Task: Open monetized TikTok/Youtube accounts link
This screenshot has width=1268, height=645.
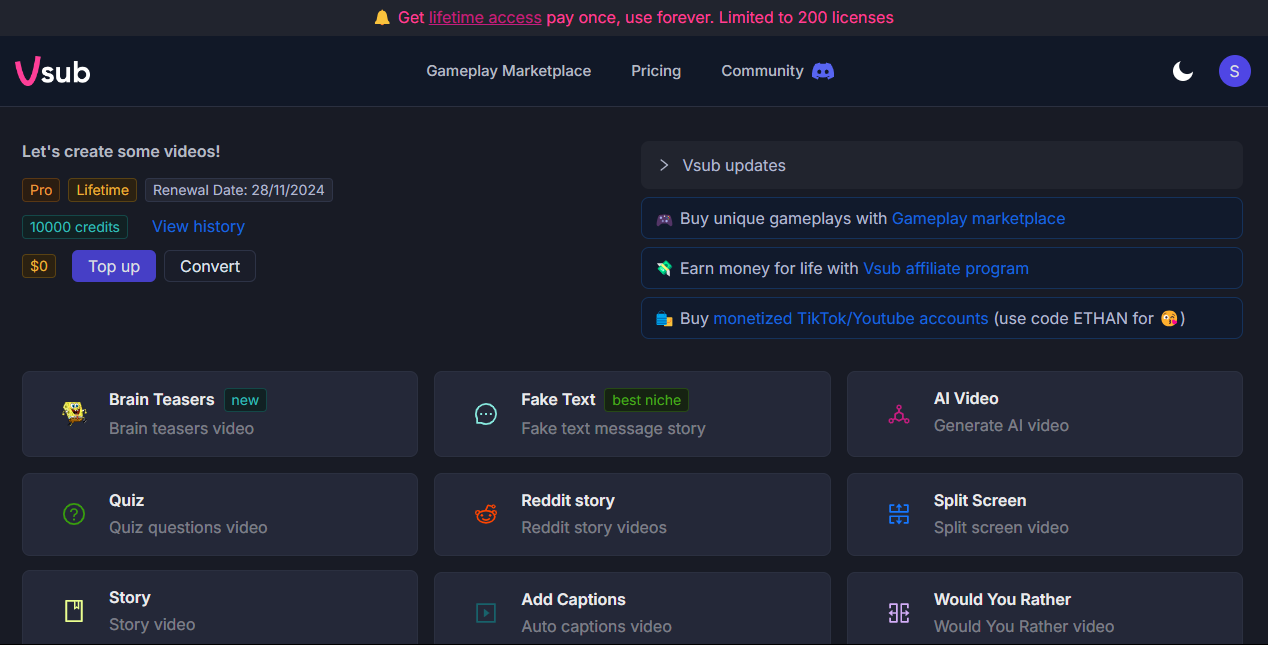Action: (x=851, y=319)
